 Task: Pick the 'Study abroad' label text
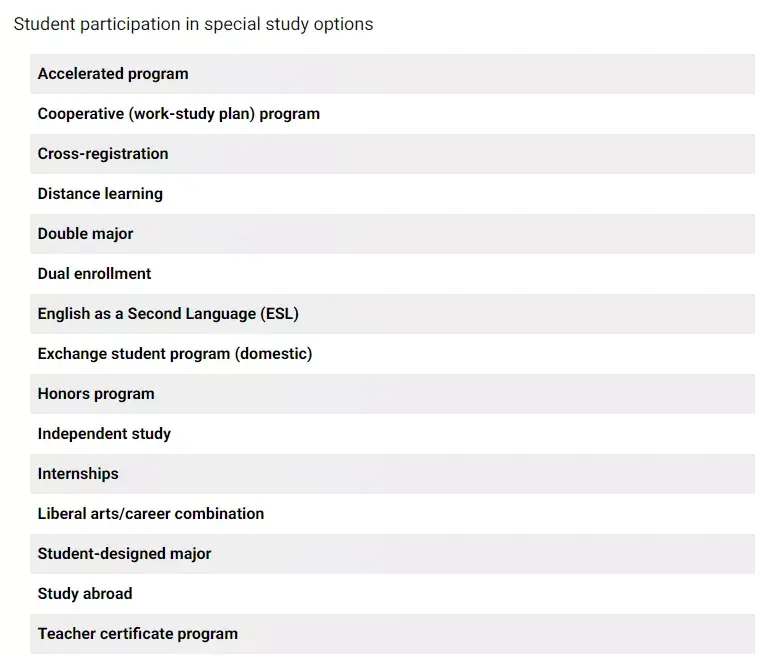[x=85, y=594]
